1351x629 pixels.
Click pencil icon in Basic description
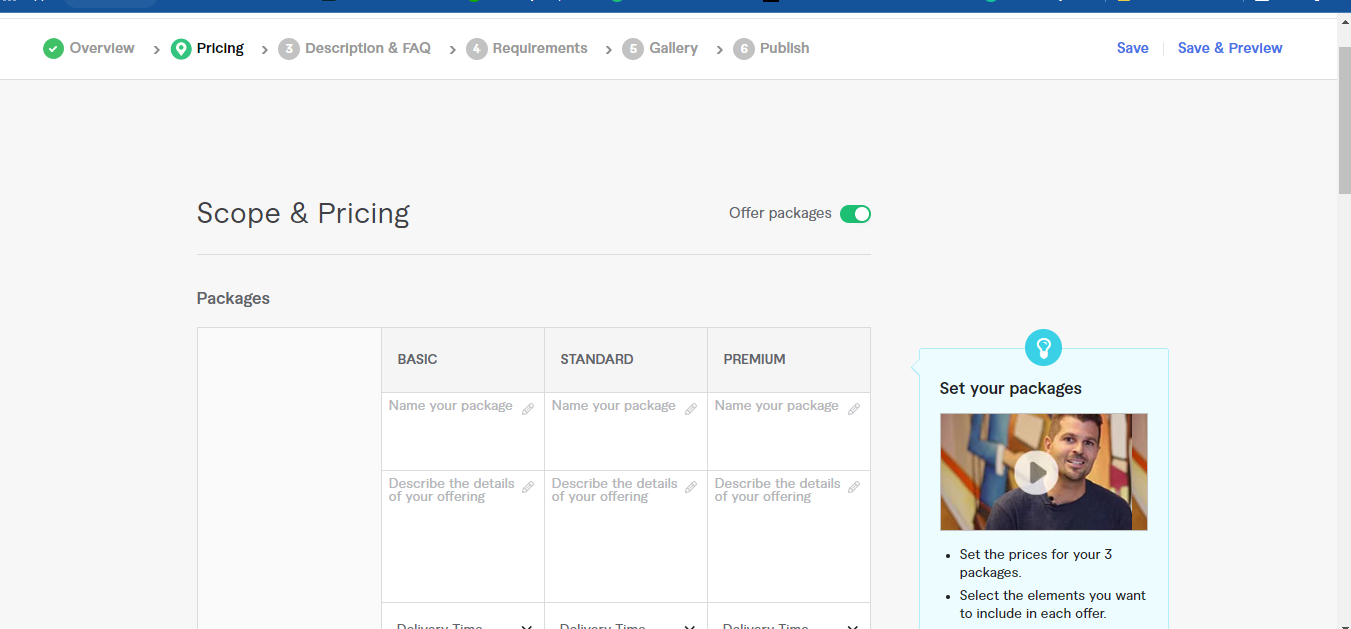528,487
